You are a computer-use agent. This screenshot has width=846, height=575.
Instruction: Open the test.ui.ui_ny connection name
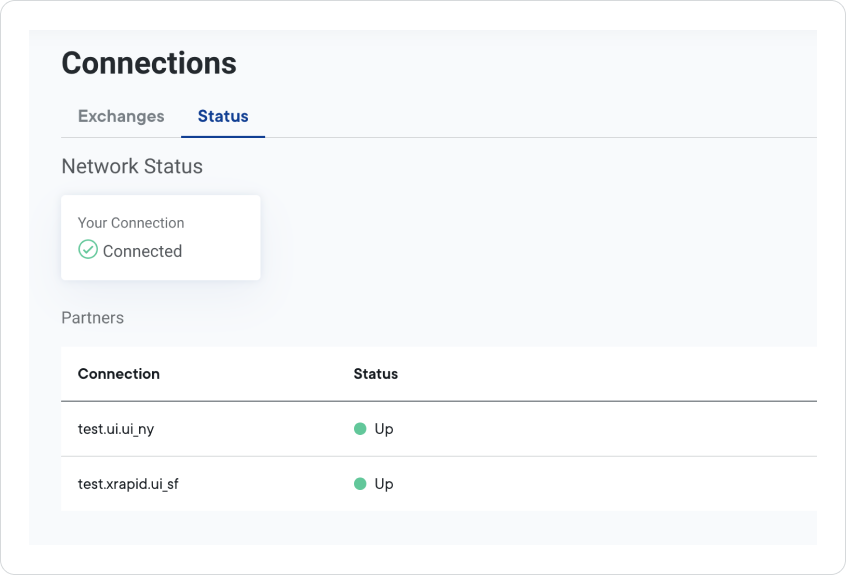116,429
